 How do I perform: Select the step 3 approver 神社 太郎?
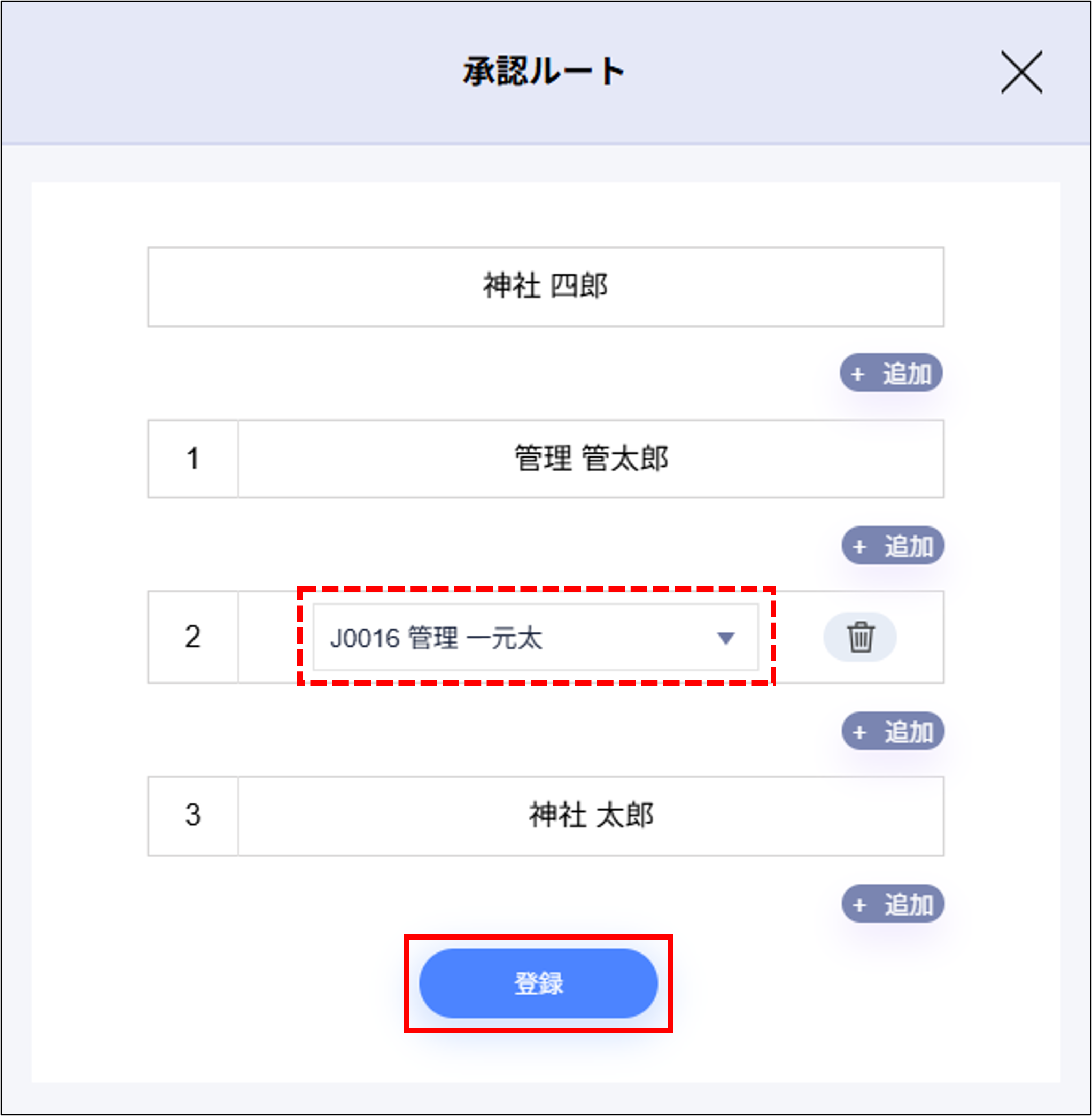[x=591, y=817]
